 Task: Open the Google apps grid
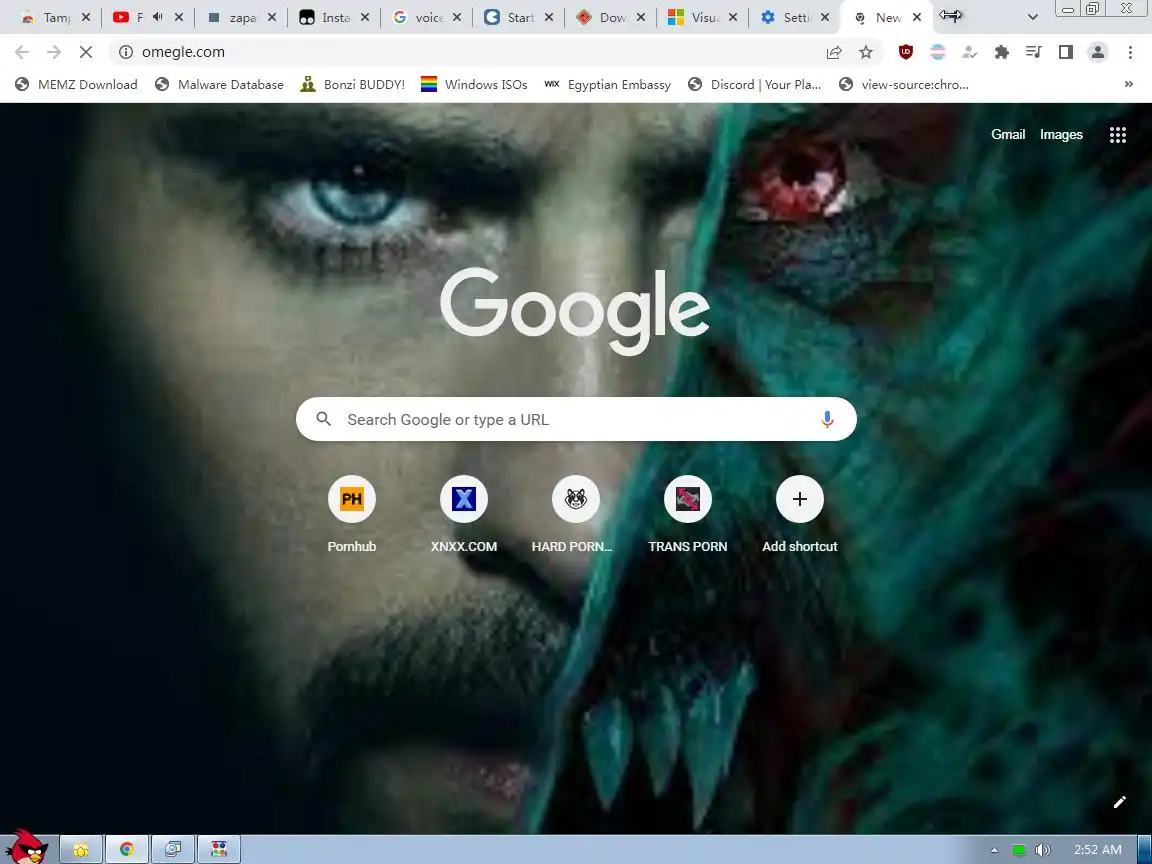point(1117,134)
